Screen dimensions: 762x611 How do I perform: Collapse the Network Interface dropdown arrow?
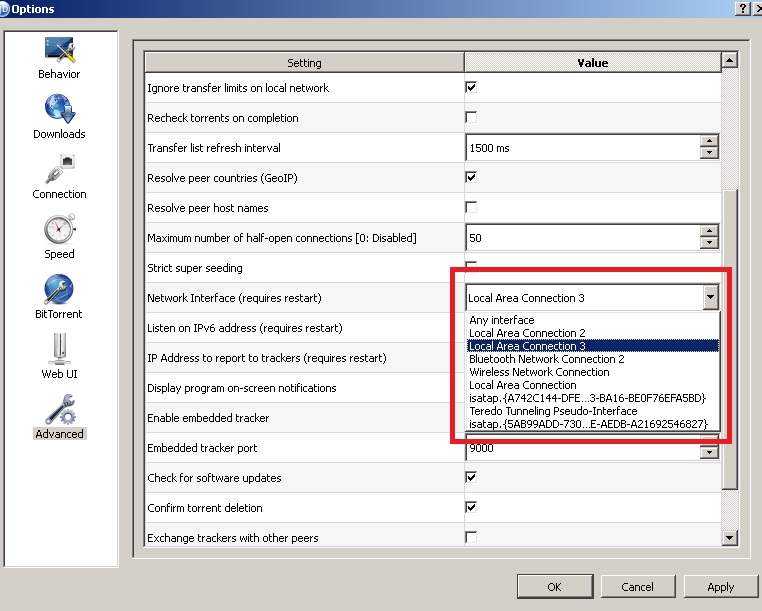coord(710,297)
